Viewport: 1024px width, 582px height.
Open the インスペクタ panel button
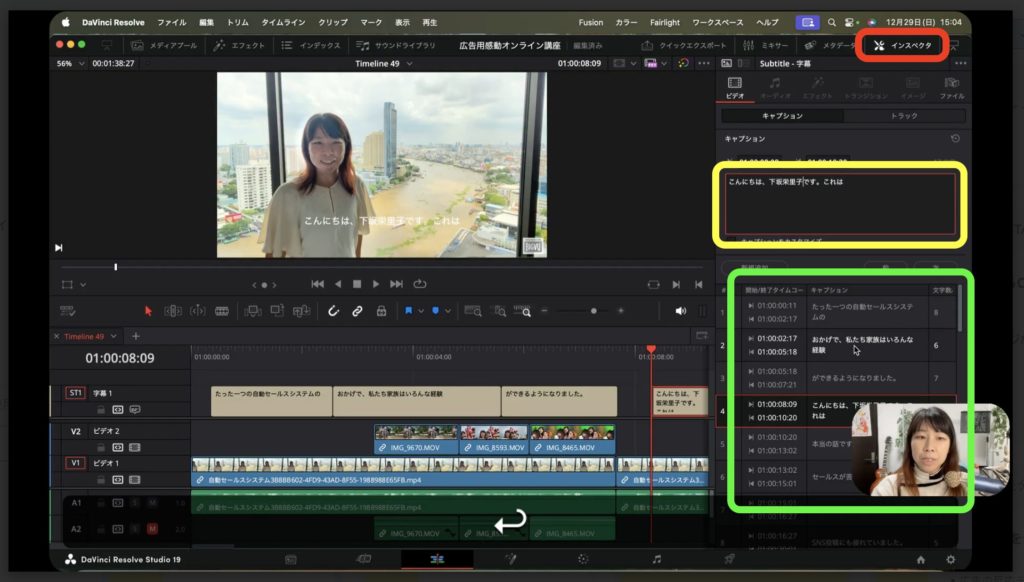click(902, 45)
